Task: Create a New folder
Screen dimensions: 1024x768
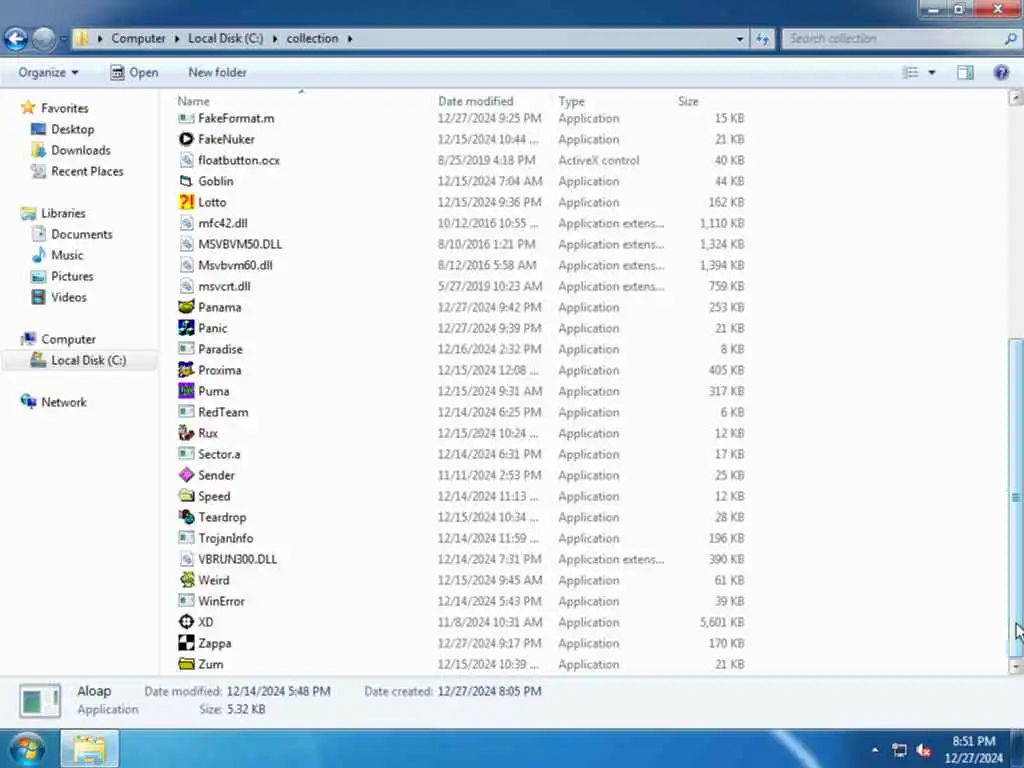Action: 217,72
